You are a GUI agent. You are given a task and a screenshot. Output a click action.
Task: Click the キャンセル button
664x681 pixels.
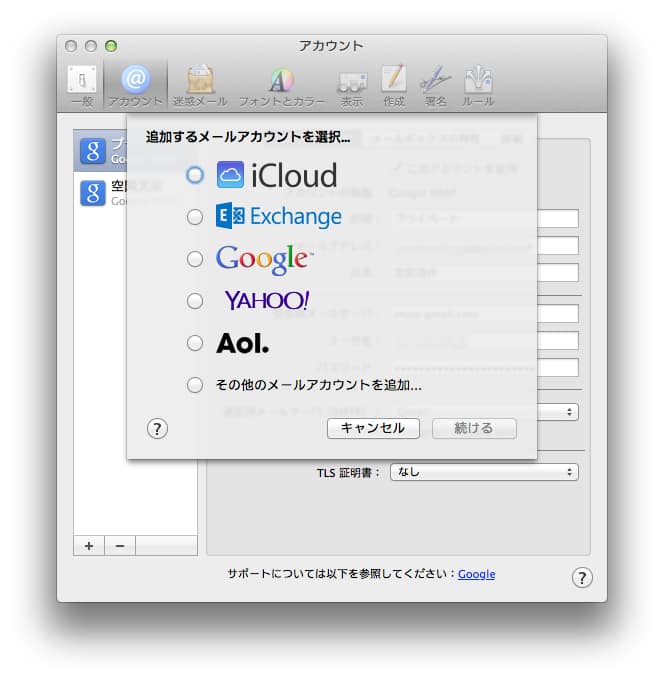(373, 428)
